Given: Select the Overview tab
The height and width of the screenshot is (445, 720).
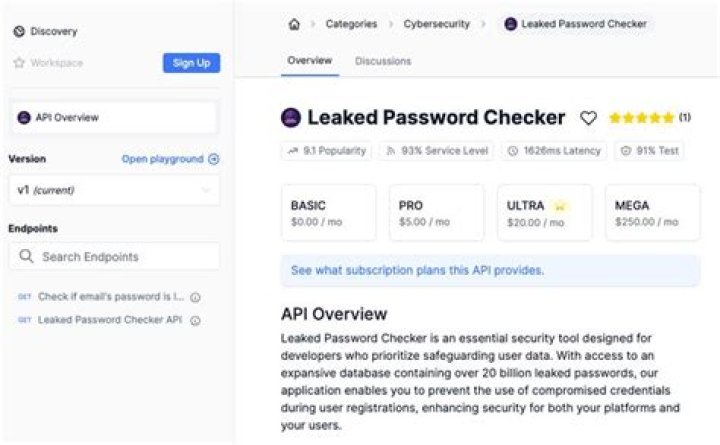Looking at the screenshot, I should click(x=309, y=61).
